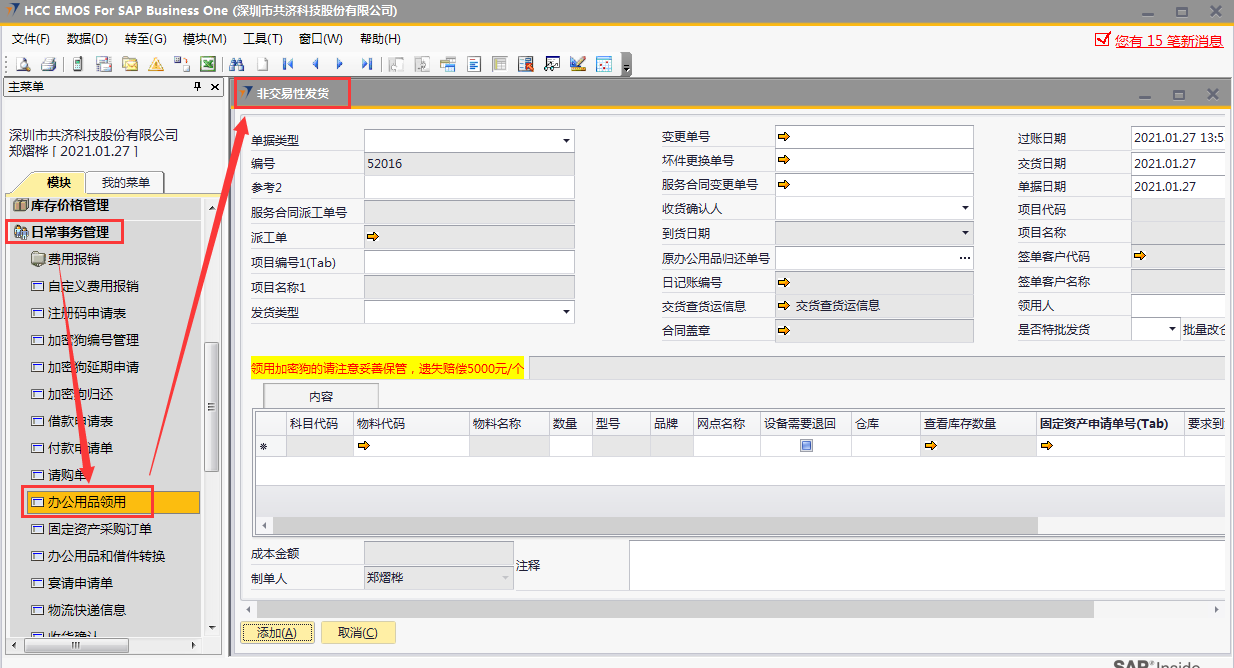Click the form's bottom horizontal scrollbar
The width and height of the screenshot is (1234, 668).
pos(700,608)
